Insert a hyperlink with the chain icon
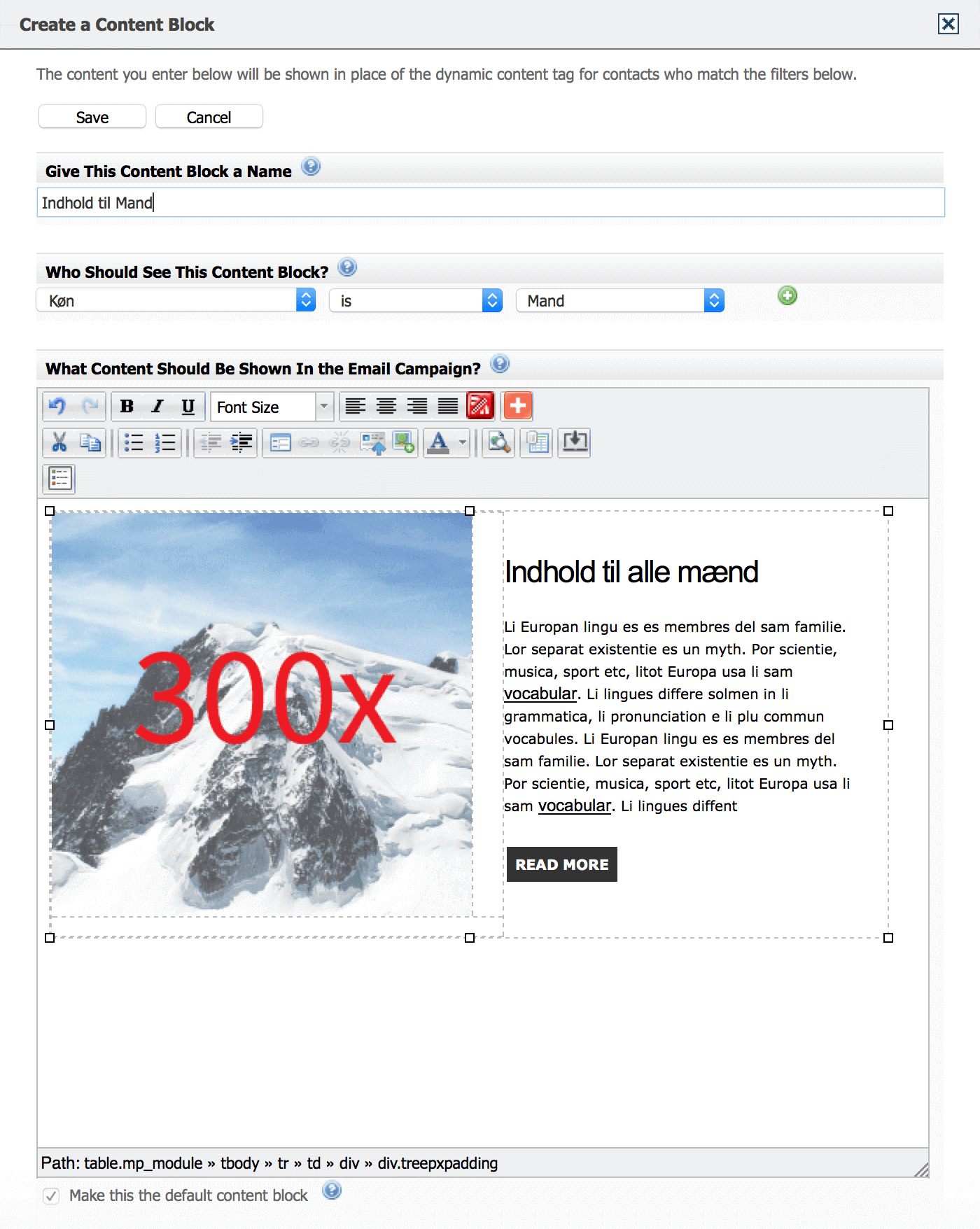This screenshot has width=980, height=1229. pyautogui.click(x=309, y=442)
